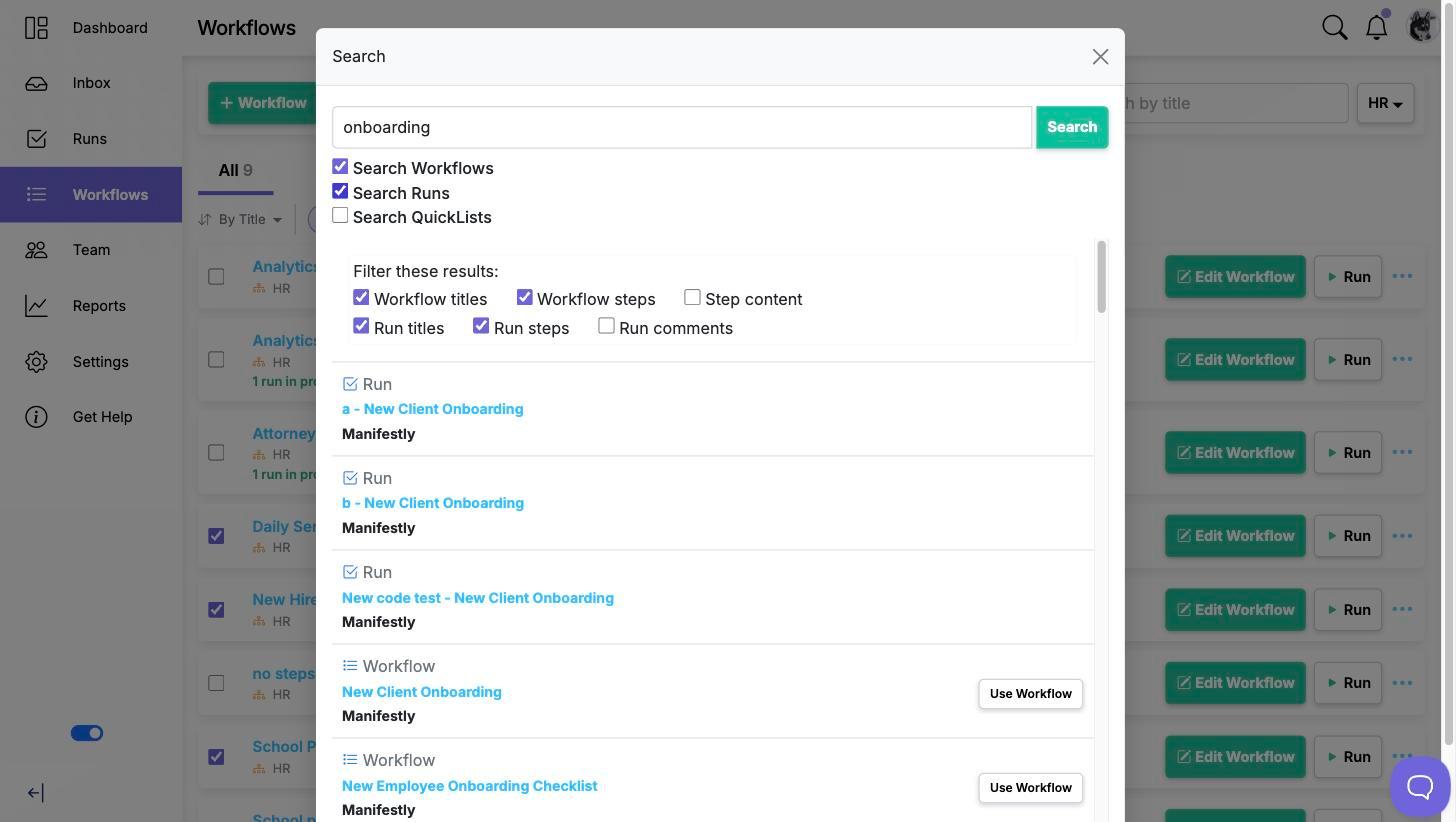The image size is (1456, 822).
Task: Open run b - New Client Onboarding
Action: click(433, 503)
